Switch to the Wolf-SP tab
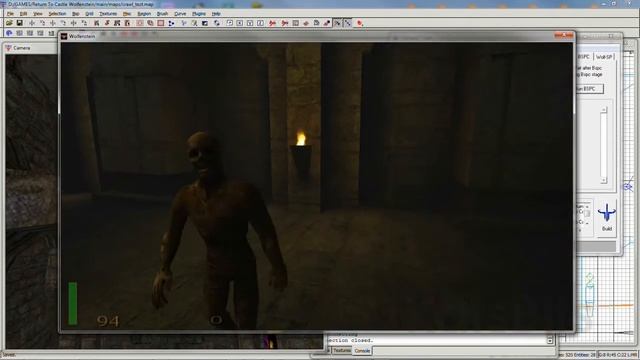 click(x=604, y=57)
